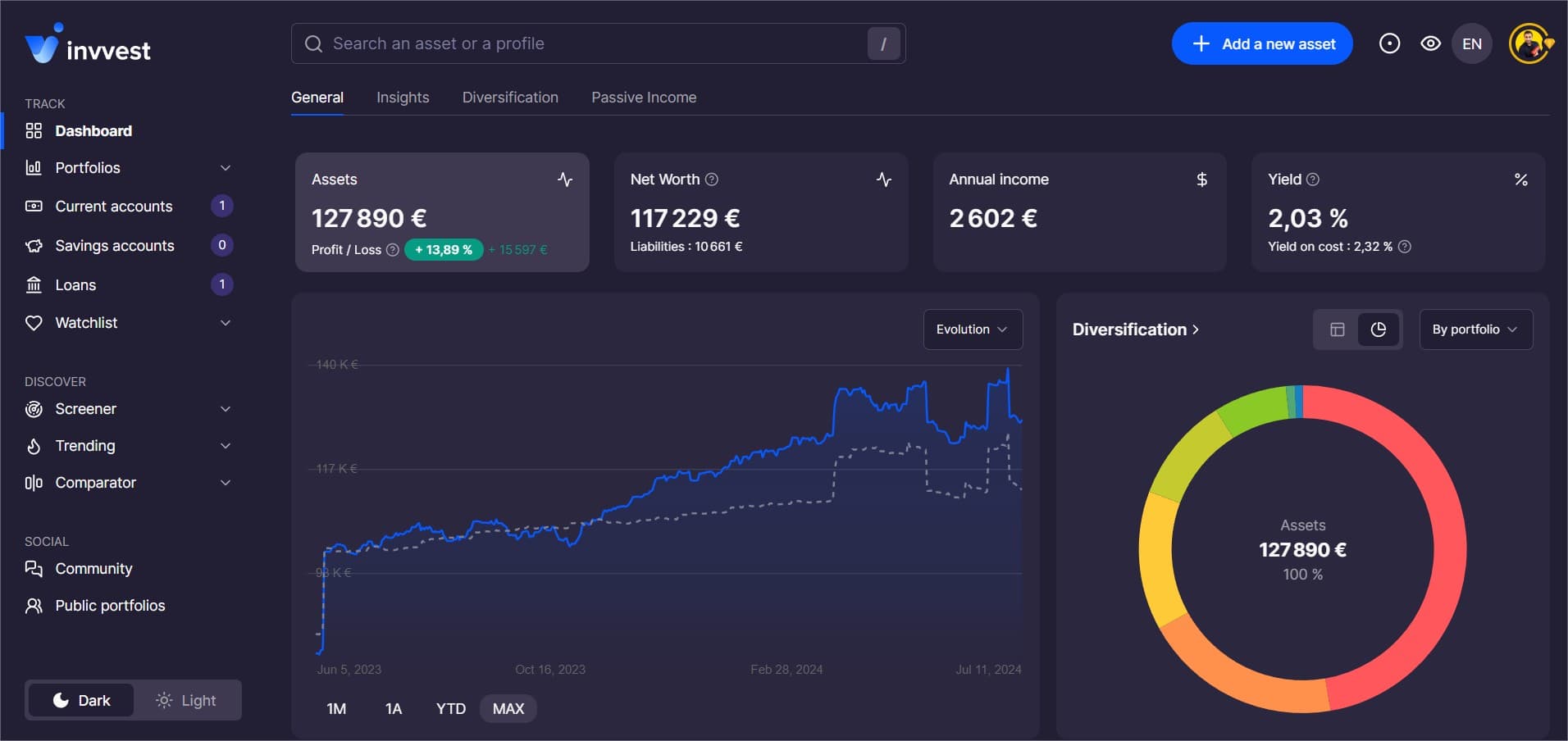Viewport: 1568px width, 741px height.
Task: Click the Net Worth sparkline icon
Action: (884, 179)
